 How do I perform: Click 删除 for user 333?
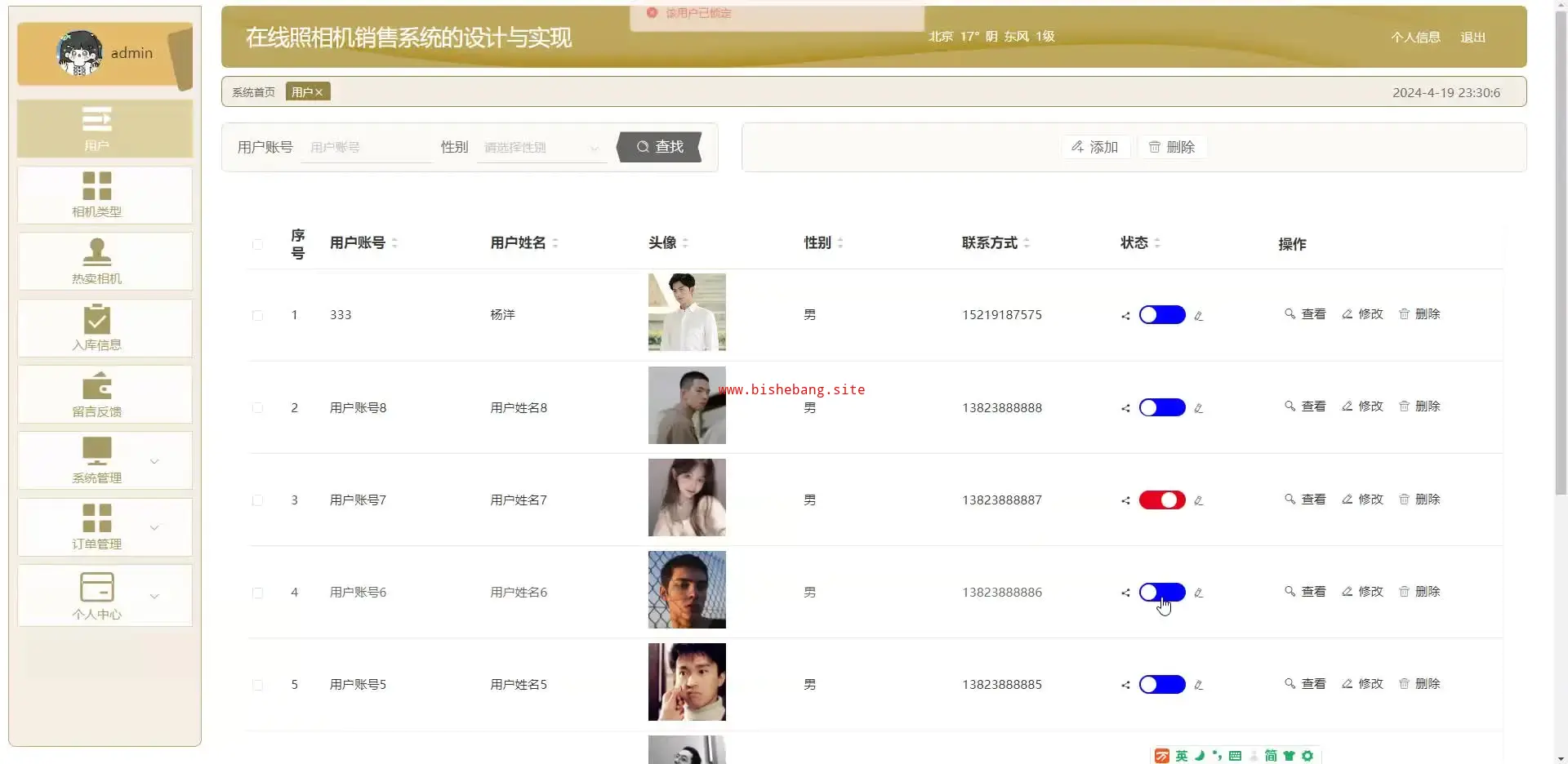1419,314
